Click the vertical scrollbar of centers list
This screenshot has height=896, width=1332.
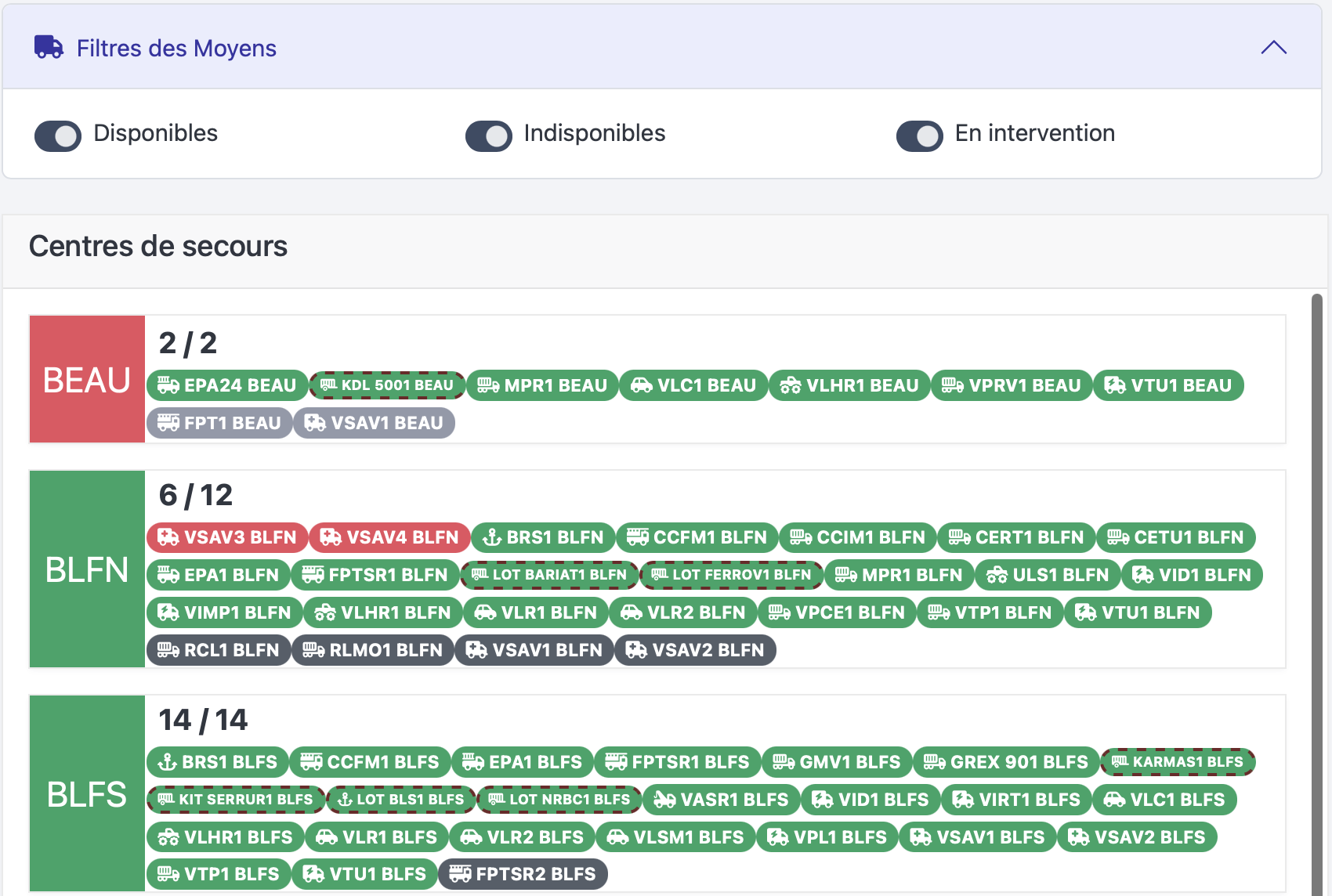click(x=1317, y=548)
